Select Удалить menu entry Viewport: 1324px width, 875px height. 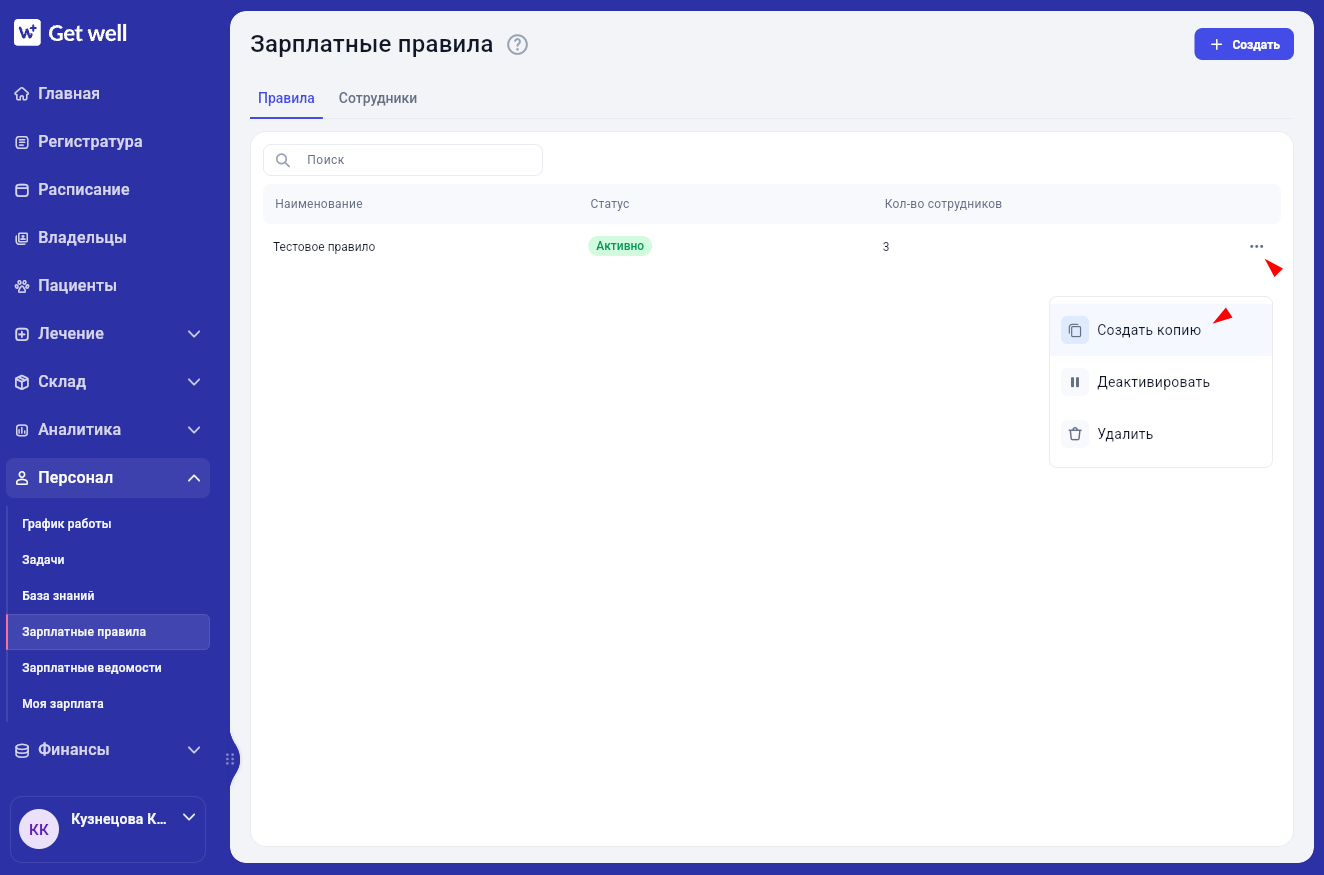(1161, 434)
